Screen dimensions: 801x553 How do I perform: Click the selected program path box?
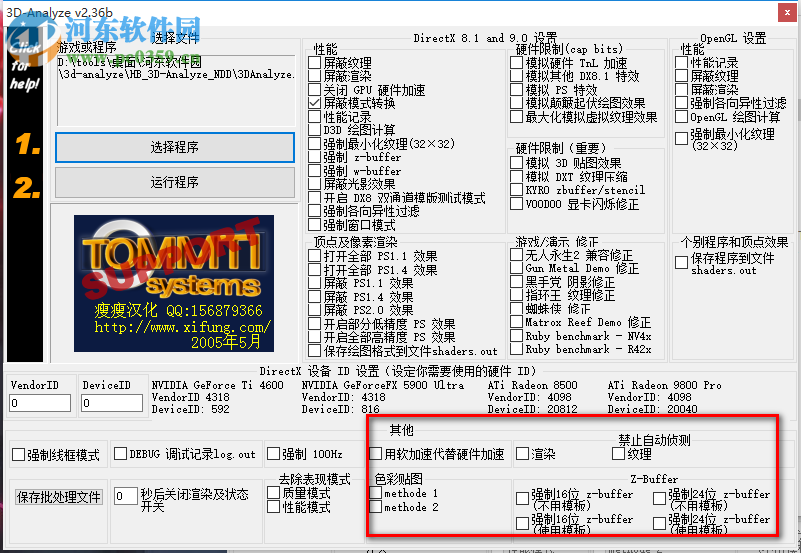tap(176, 90)
